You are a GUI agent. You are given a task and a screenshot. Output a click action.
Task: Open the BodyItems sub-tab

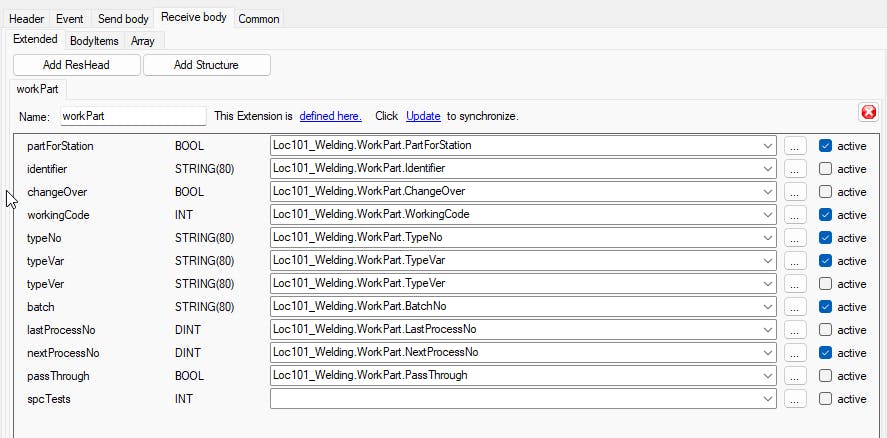coord(94,41)
